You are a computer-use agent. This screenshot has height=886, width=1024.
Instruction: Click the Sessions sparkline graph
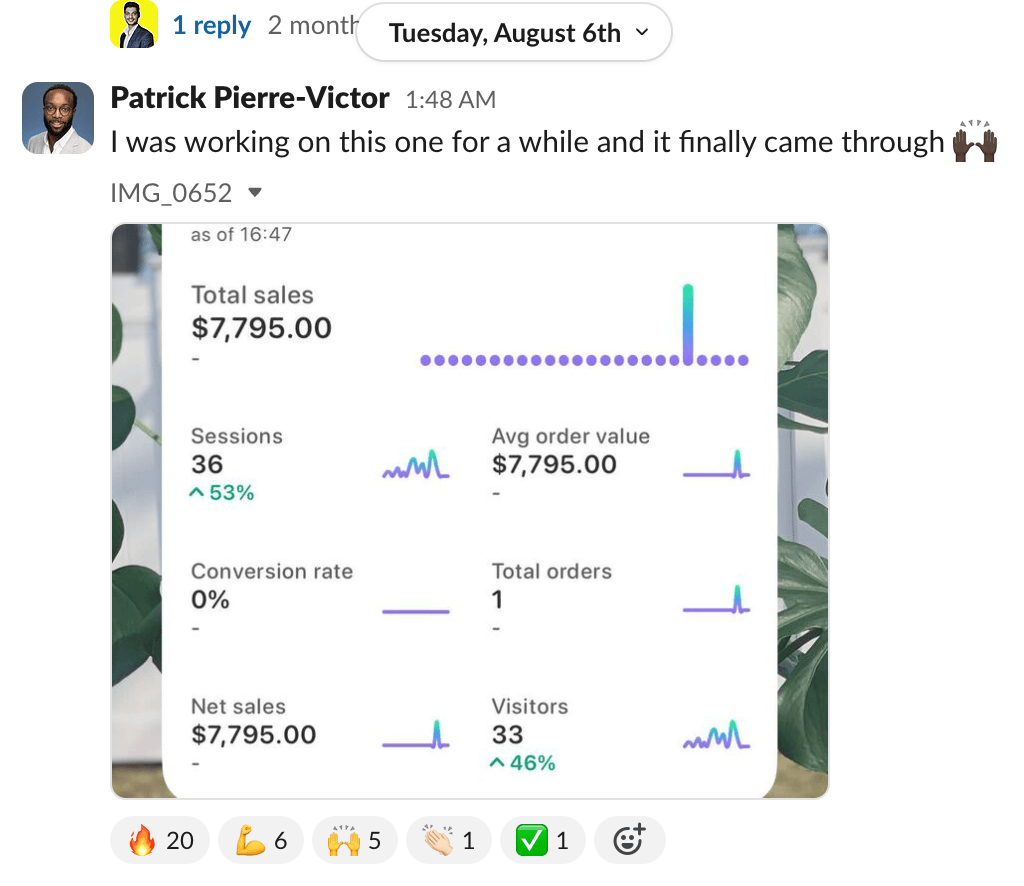tap(415, 464)
